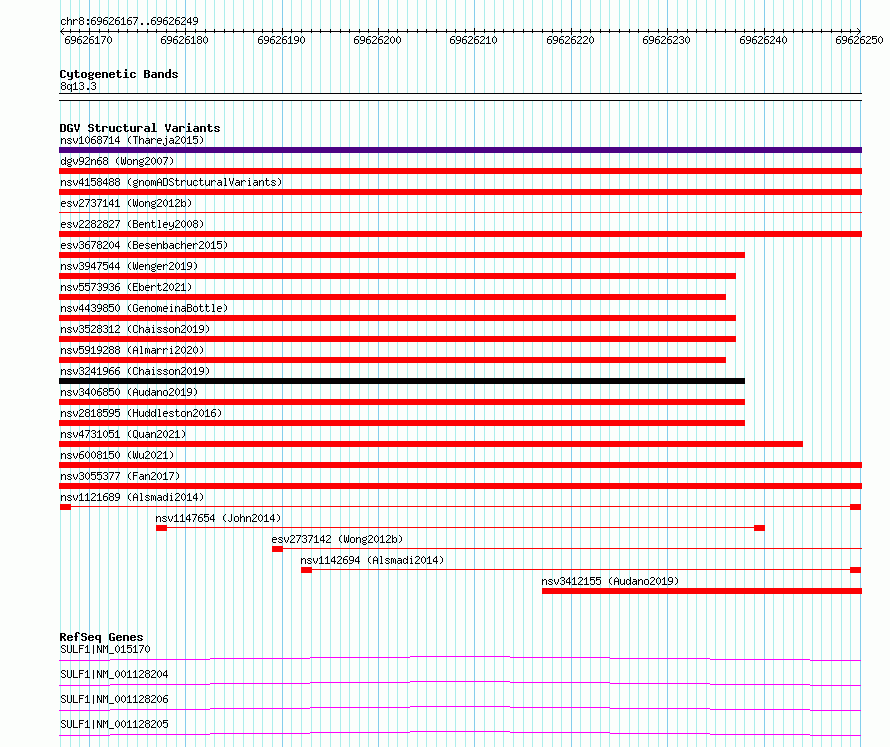Select the black nsv3241966 variant bar
The image size is (890, 747).
(402, 381)
